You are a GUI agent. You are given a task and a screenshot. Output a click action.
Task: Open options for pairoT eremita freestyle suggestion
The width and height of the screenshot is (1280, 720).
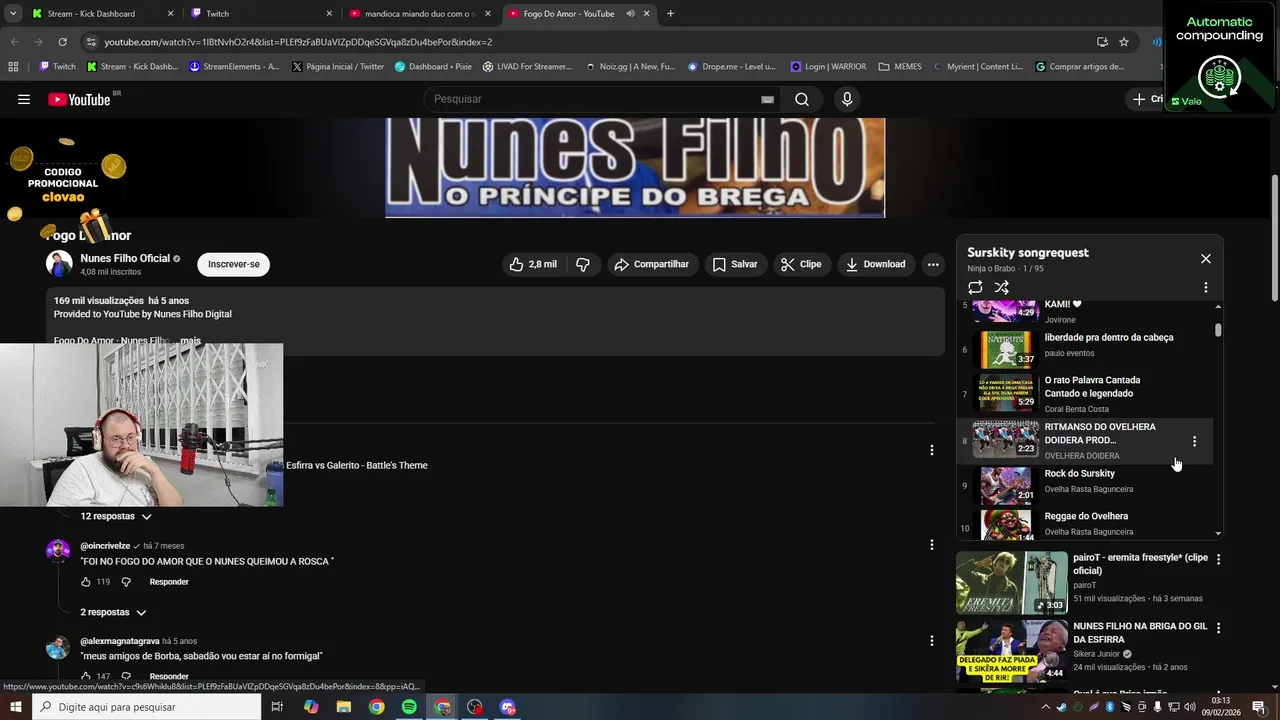tap(1218, 559)
